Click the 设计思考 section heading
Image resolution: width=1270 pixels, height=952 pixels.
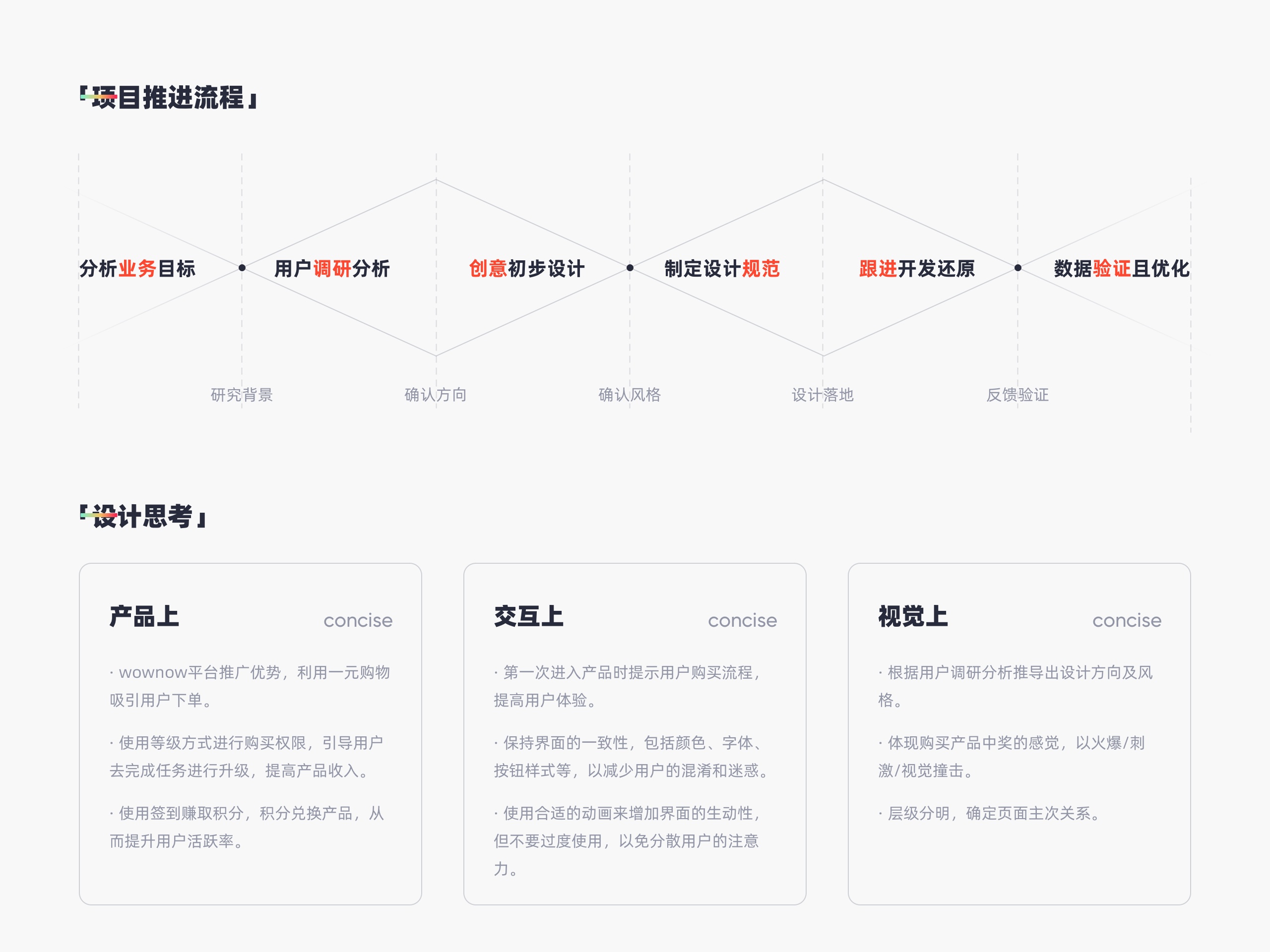point(143,517)
